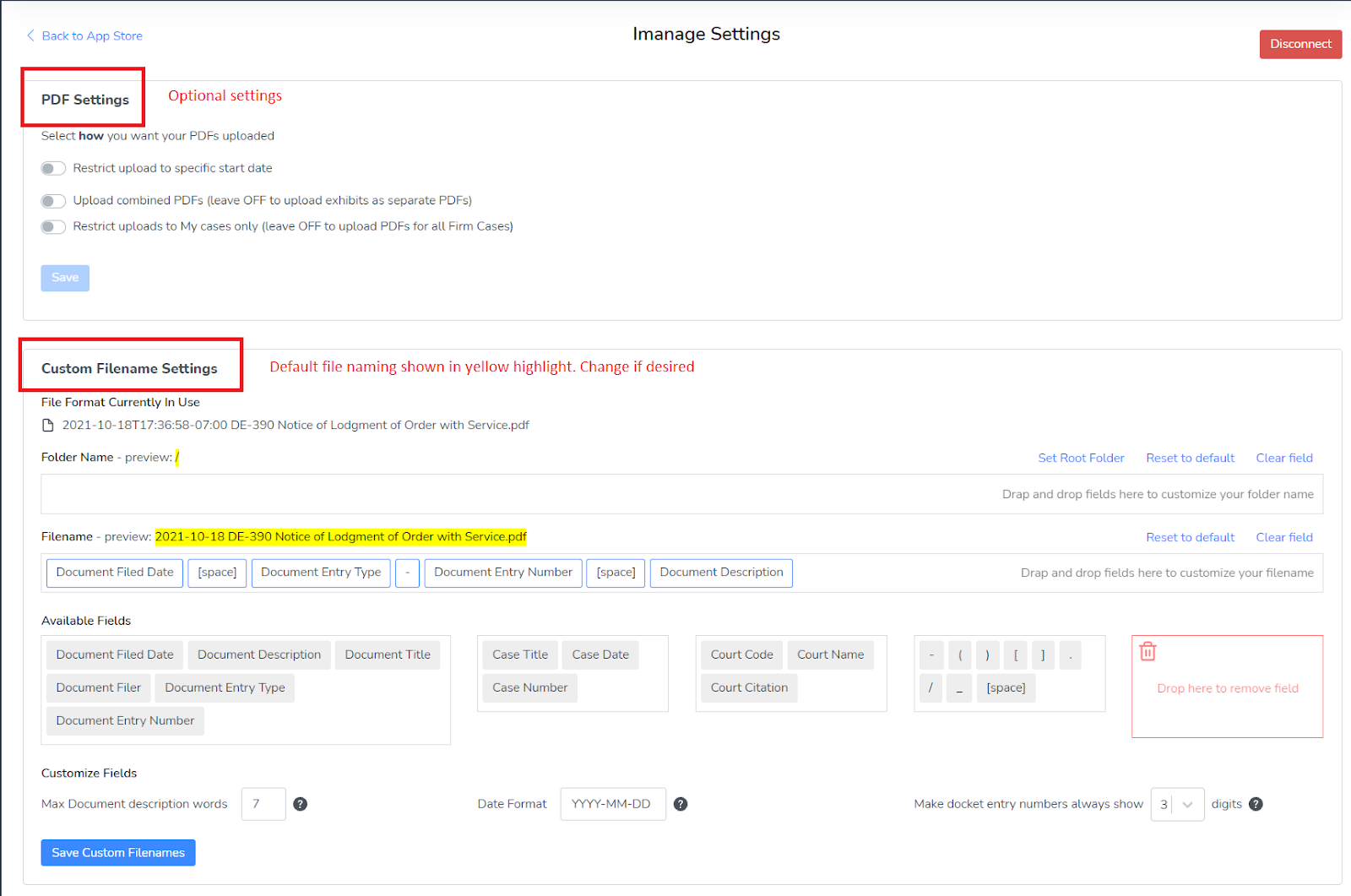Click Court Citation available field
This screenshot has width=1351, height=896.
coord(749,687)
